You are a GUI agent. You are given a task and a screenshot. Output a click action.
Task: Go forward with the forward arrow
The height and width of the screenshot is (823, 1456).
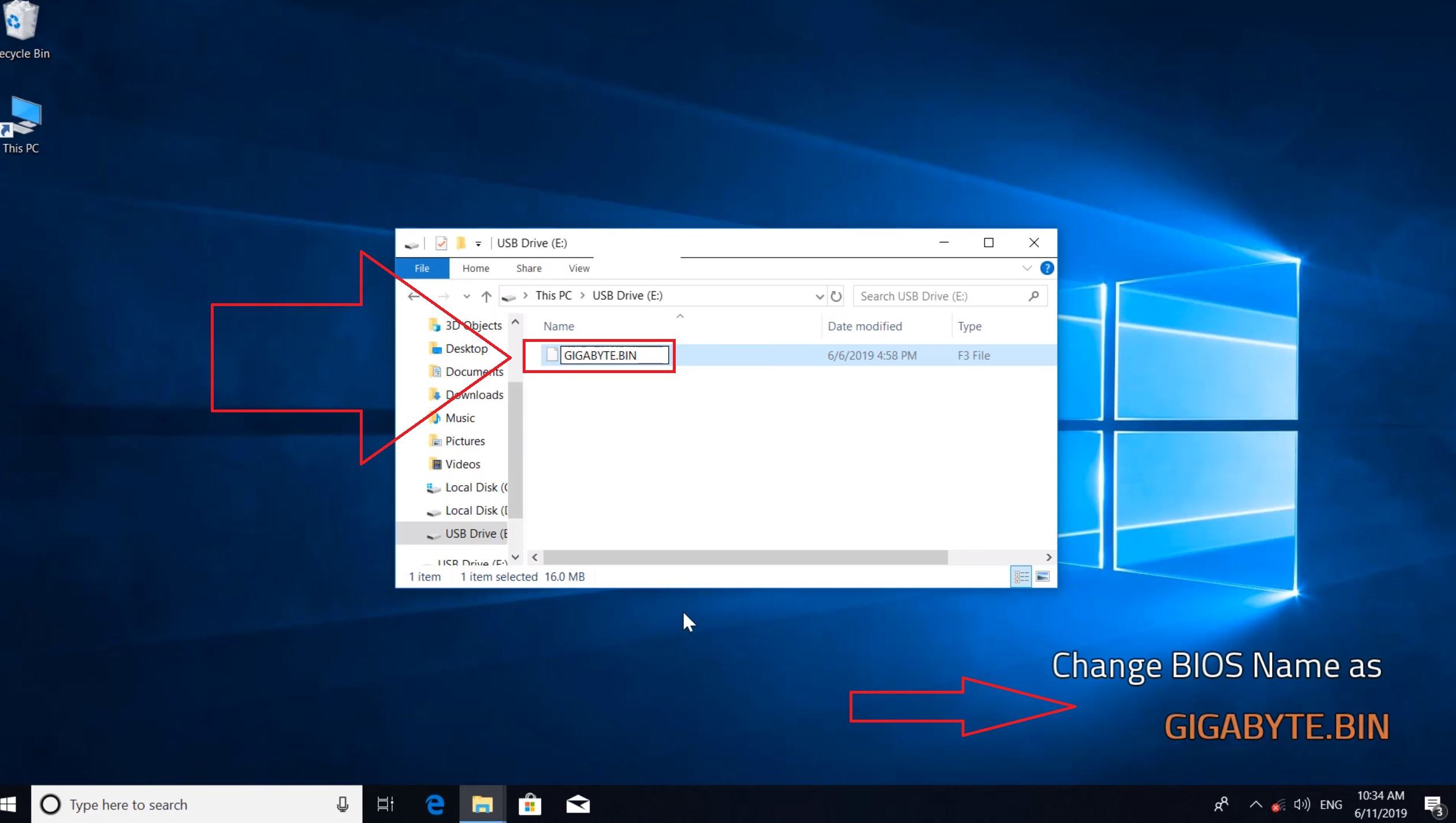click(444, 296)
